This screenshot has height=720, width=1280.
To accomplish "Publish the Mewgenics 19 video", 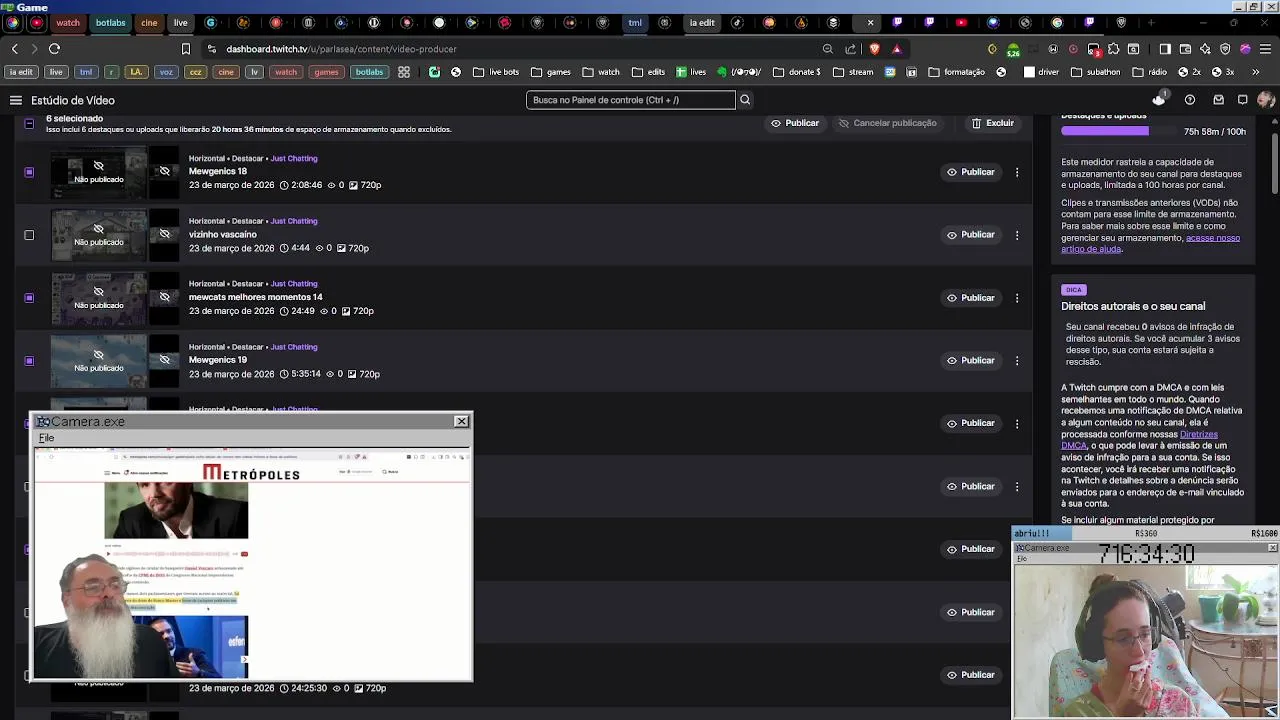I will point(971,361).
